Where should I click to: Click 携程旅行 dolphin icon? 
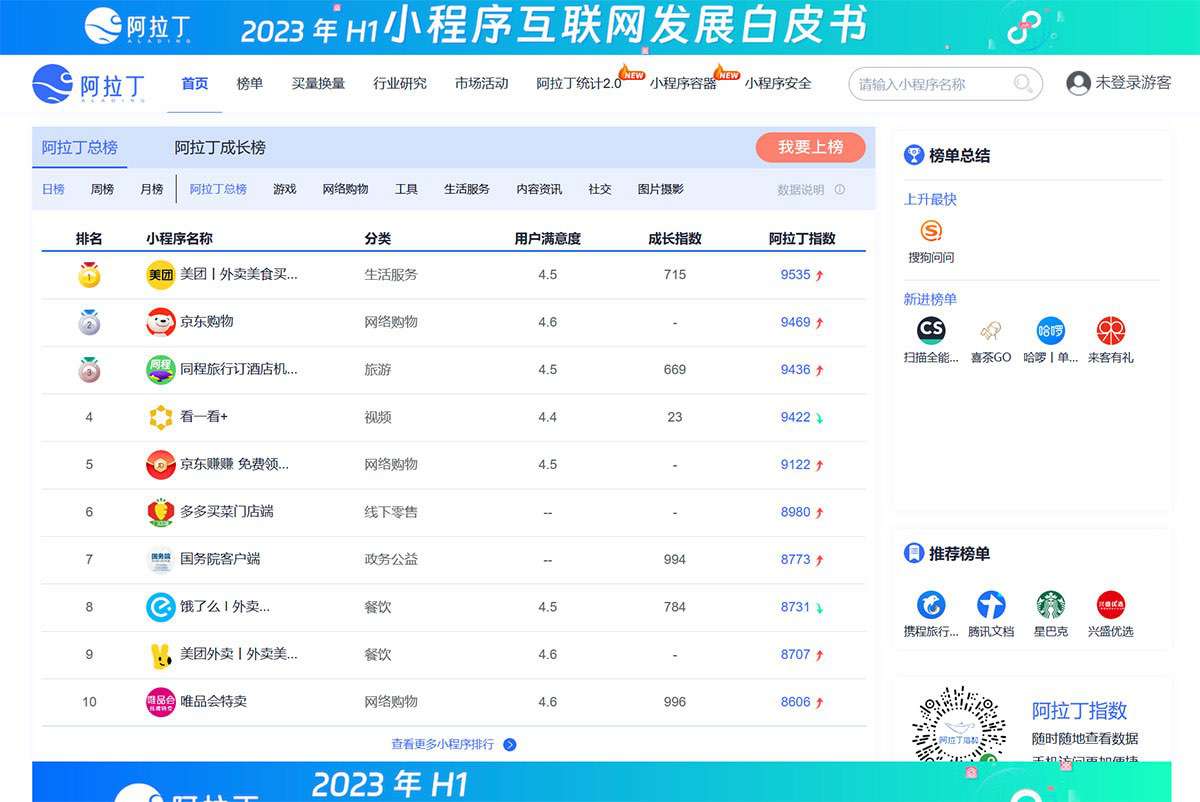(931, 605)
